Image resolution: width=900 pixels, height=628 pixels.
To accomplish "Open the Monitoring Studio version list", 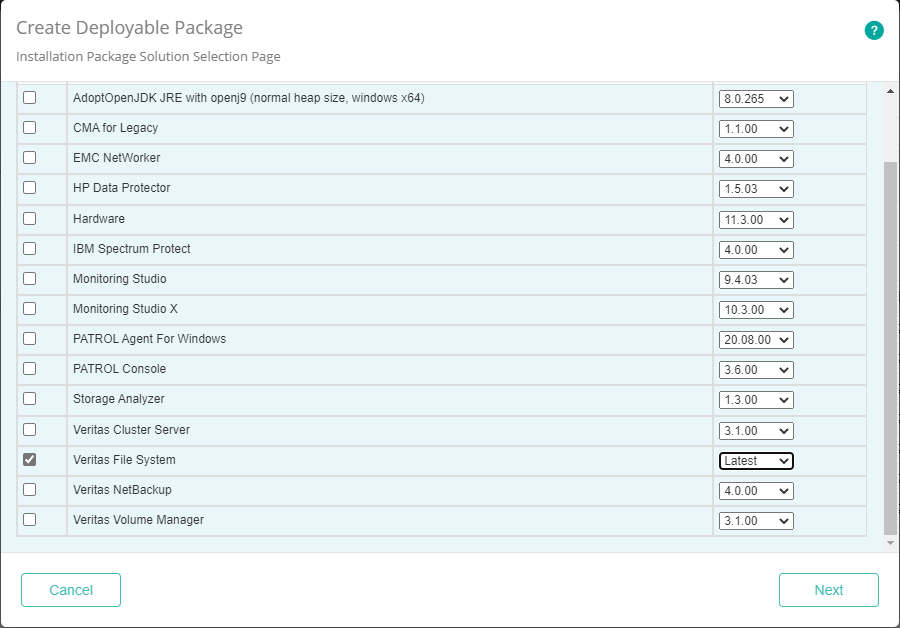I will coord(756,279).
